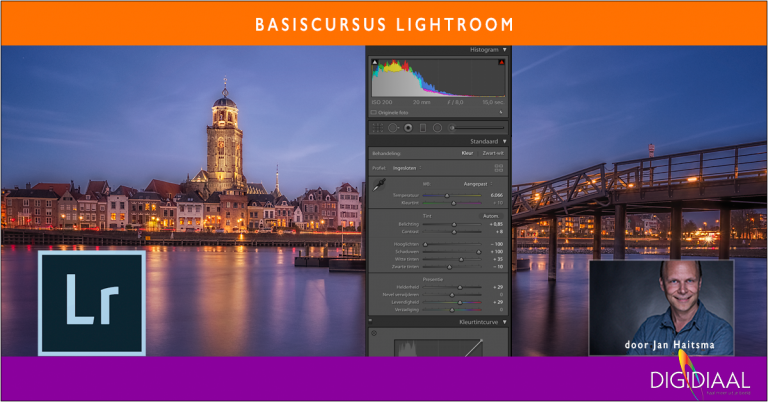The image size is (768, 402).
Task: Click the 20 mm focal length text
Action: pyautogui.click(x=421, y=102)
